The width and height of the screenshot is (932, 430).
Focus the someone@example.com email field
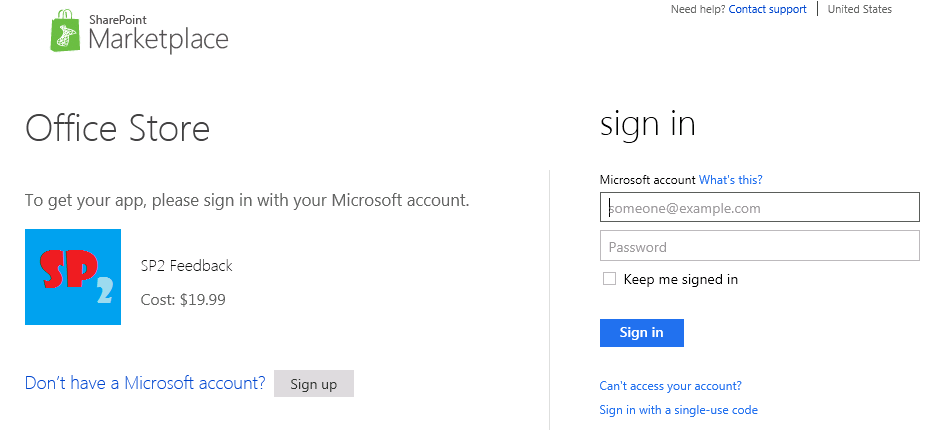(760, 207)
